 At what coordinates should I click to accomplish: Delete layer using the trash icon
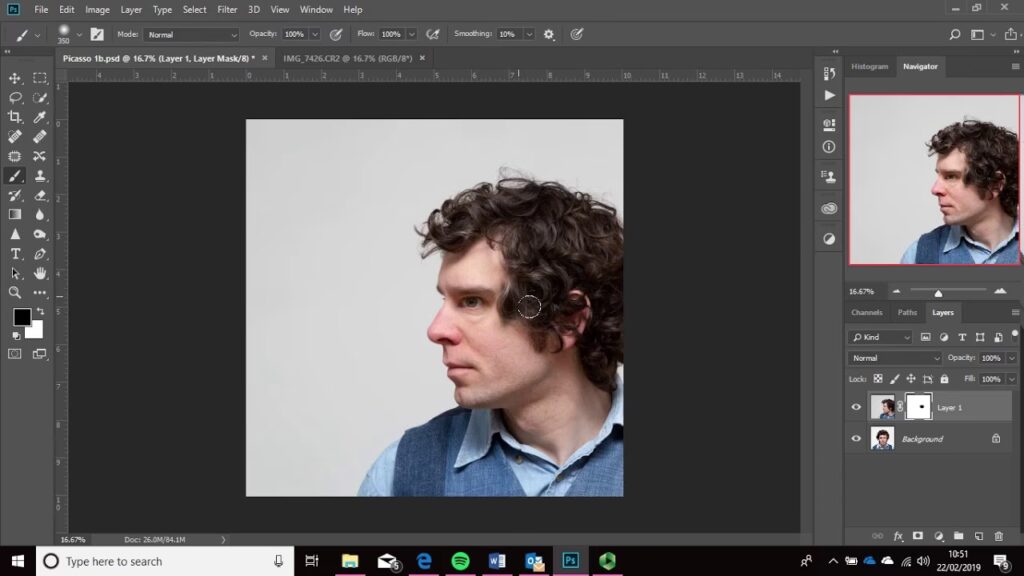pos(998,536)
